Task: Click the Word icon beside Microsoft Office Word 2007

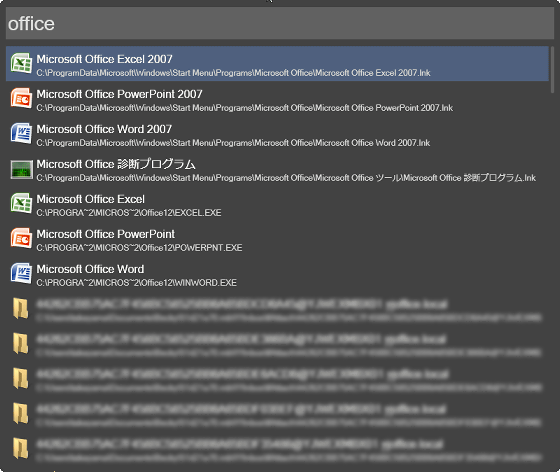Action: pyautogui.click(x=21, y=133)
